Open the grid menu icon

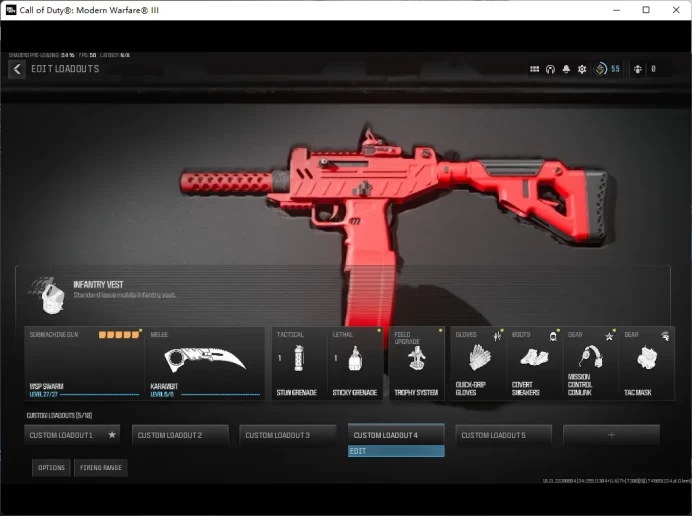pos(534,69)
